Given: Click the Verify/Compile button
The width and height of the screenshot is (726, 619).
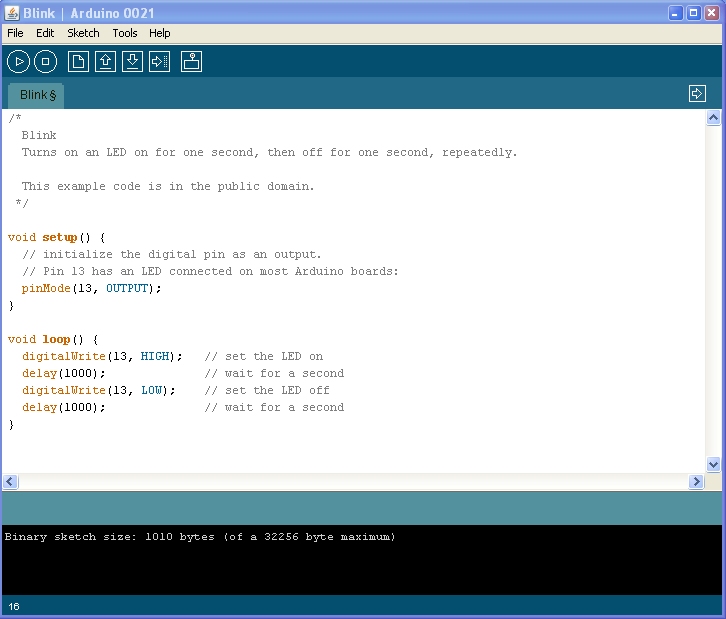Looking at the screenshot, I should click(x=19, y=62).
